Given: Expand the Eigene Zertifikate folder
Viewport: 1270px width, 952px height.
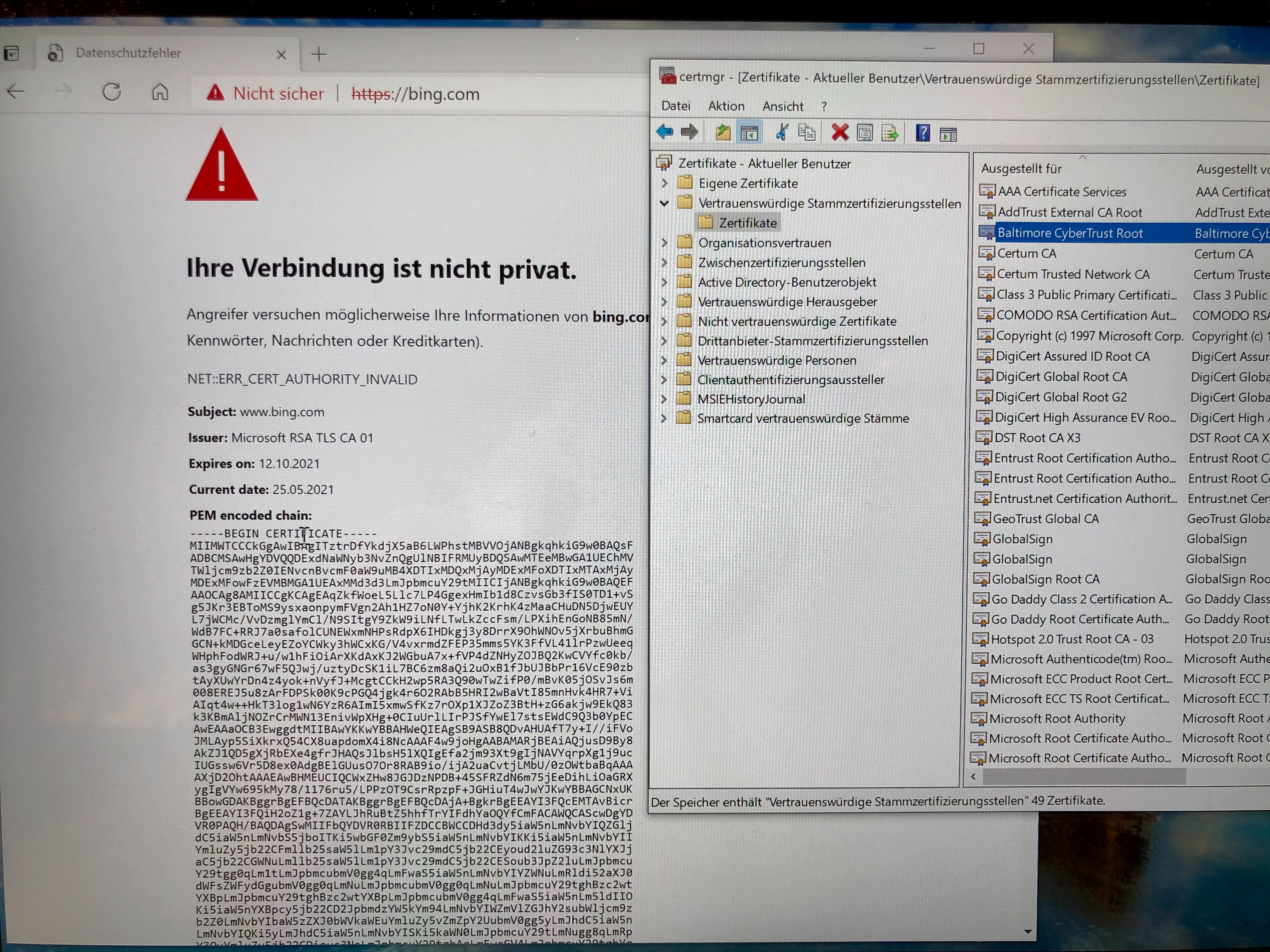Looking at the screenshot, I should 665,184.
